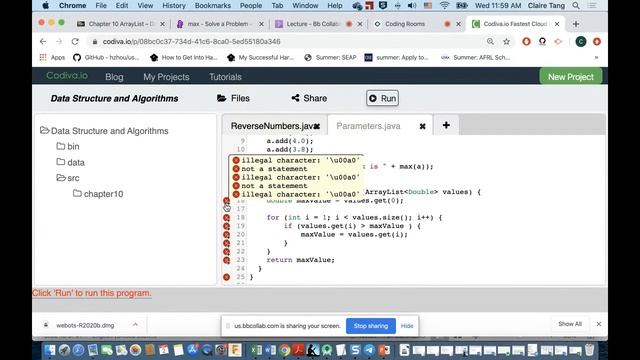
Task: Click Stop sharing button
Action: tap(371, 326)
